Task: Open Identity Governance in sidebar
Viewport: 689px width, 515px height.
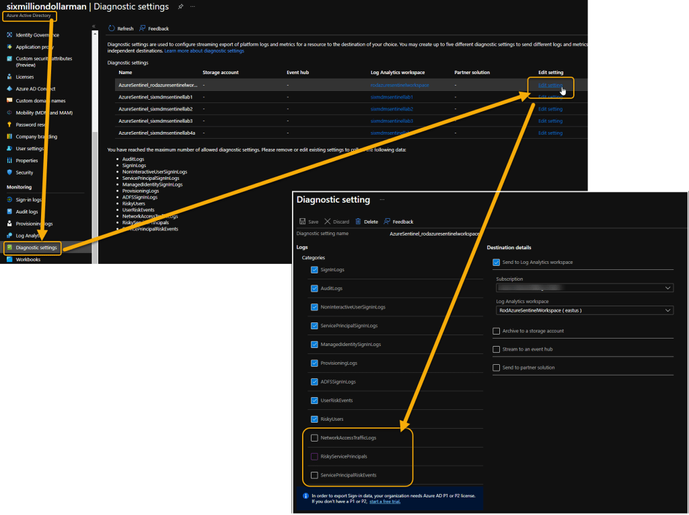Action: [x=33, y=35]
